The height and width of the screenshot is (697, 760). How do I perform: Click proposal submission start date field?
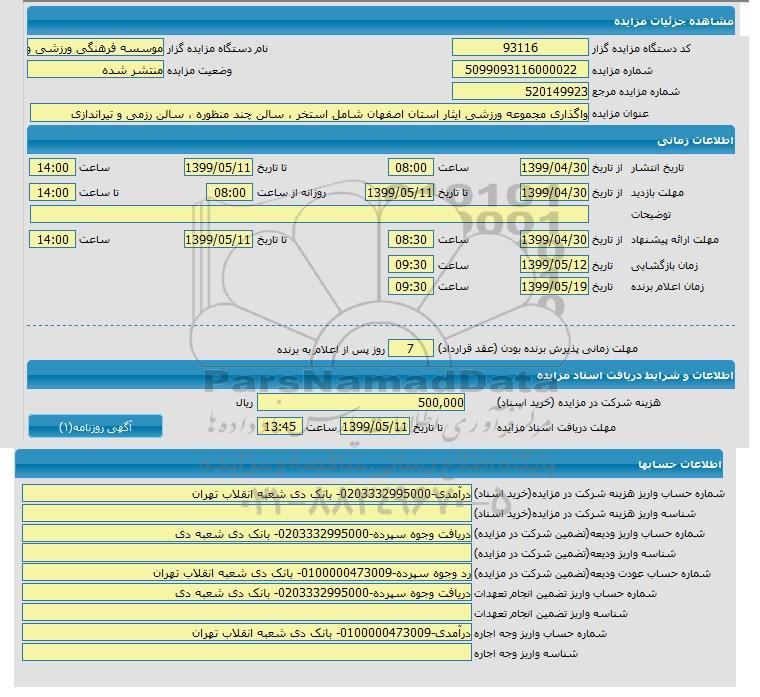(x=554, y=239)
